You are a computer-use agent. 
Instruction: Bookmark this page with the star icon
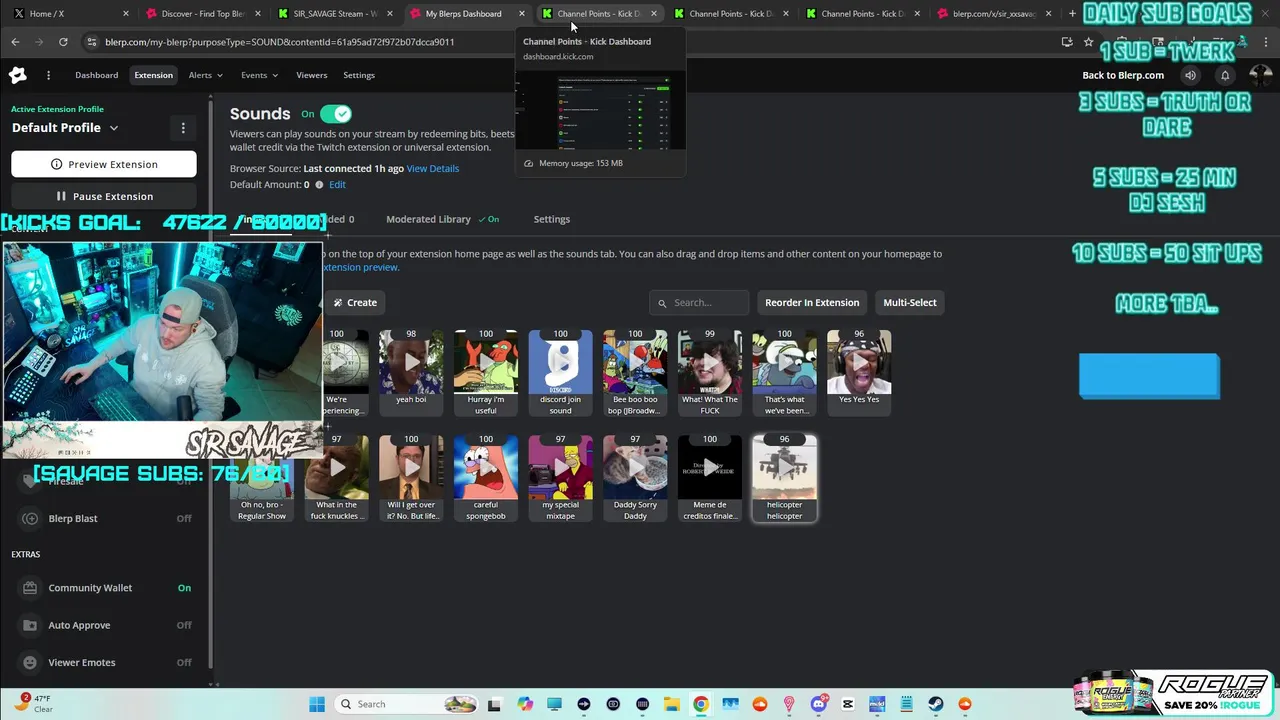[1088, 42]
